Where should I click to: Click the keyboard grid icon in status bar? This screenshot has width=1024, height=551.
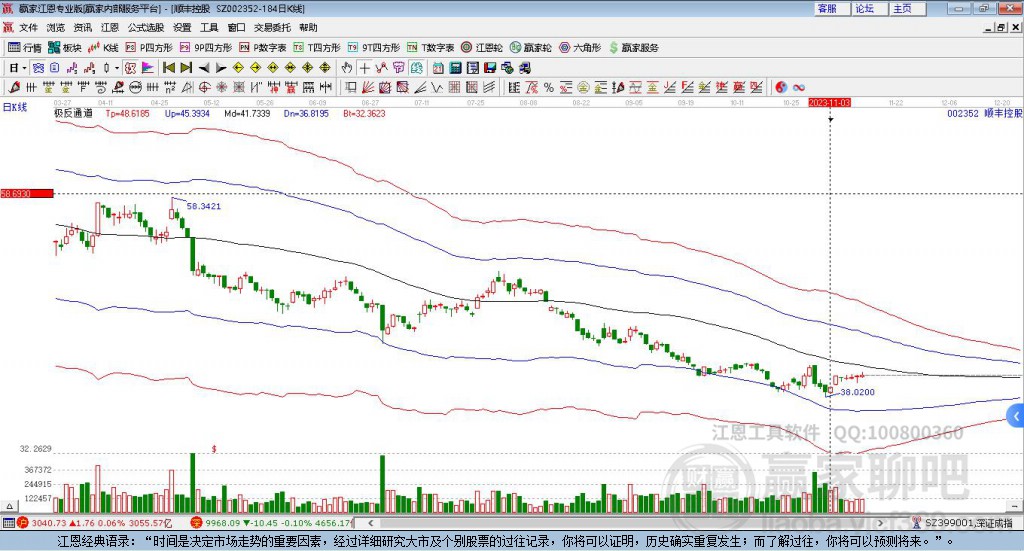[x=8, y=523]
